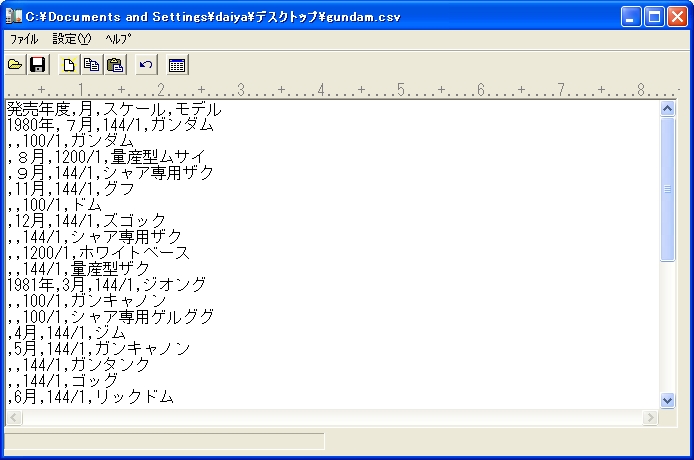Click the line ,,1200/1,ホワイトベース
The height and width of the screenshot is (460, 694).
[x=98, y=253]
